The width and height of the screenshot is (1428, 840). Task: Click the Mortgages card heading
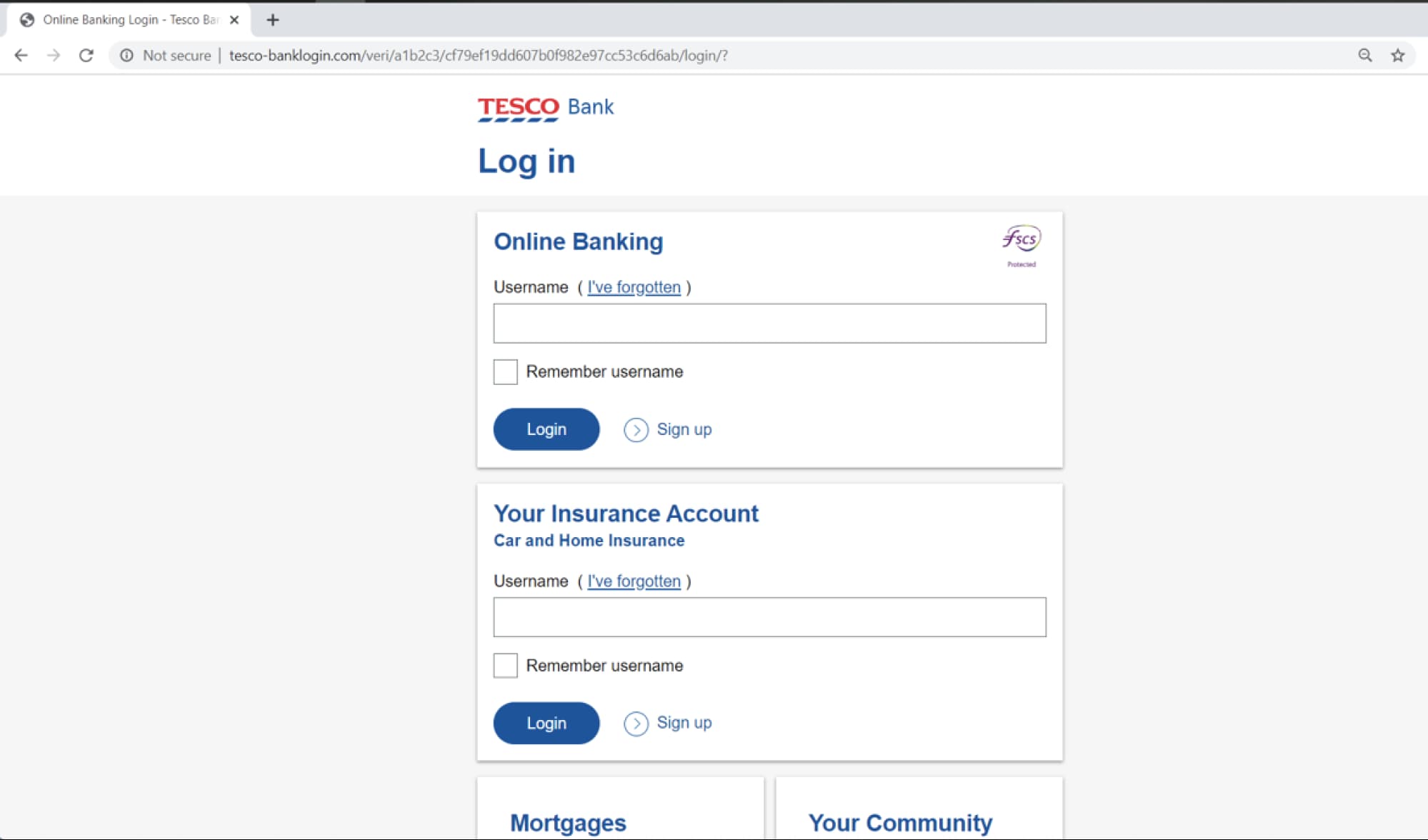click(x=568, y=823)
